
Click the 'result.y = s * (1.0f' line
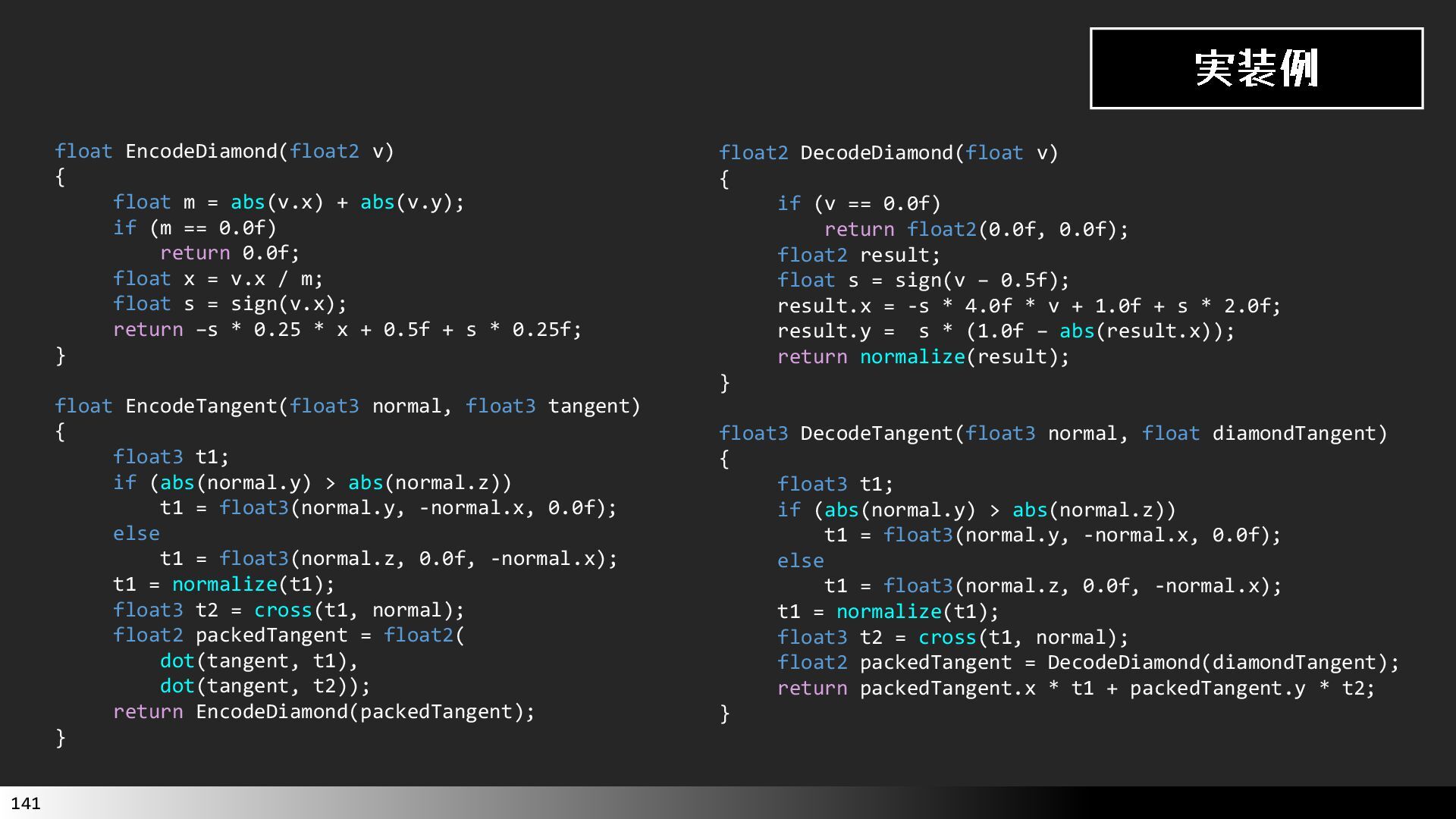point(1006,331)
